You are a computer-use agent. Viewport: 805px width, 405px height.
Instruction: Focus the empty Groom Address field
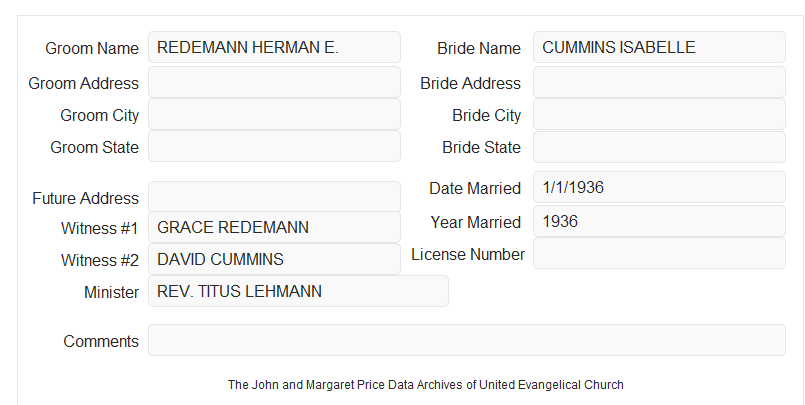pos(274,82)
